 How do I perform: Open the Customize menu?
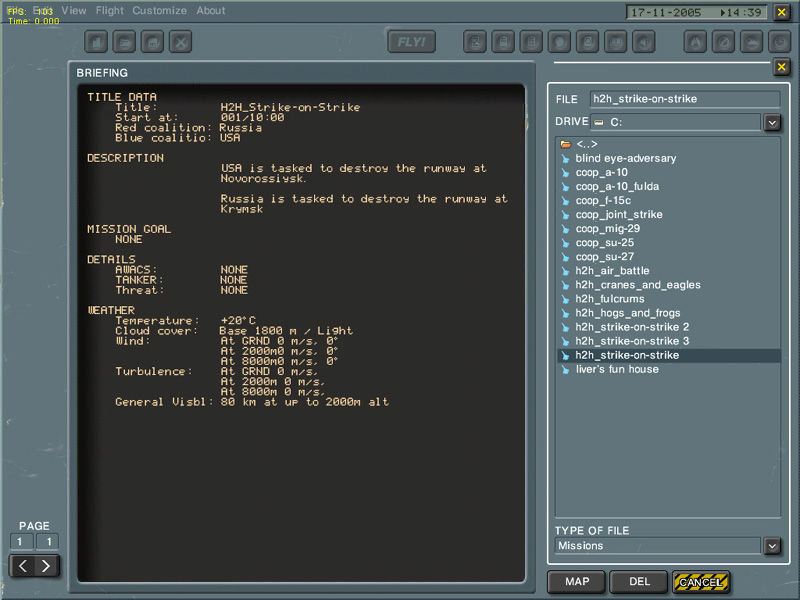click(x=160, y=10)
